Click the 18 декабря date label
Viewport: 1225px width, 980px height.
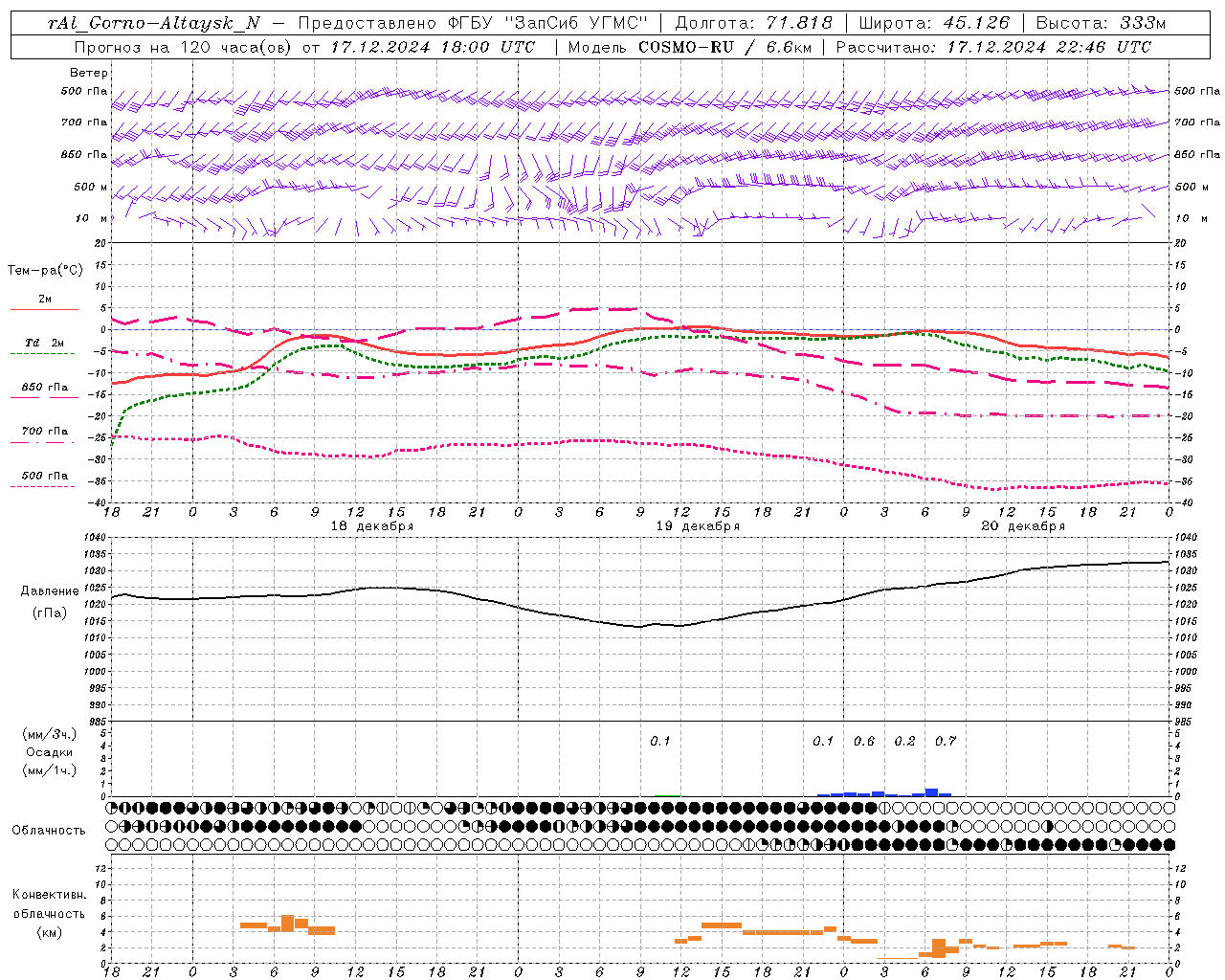[372, 526]
